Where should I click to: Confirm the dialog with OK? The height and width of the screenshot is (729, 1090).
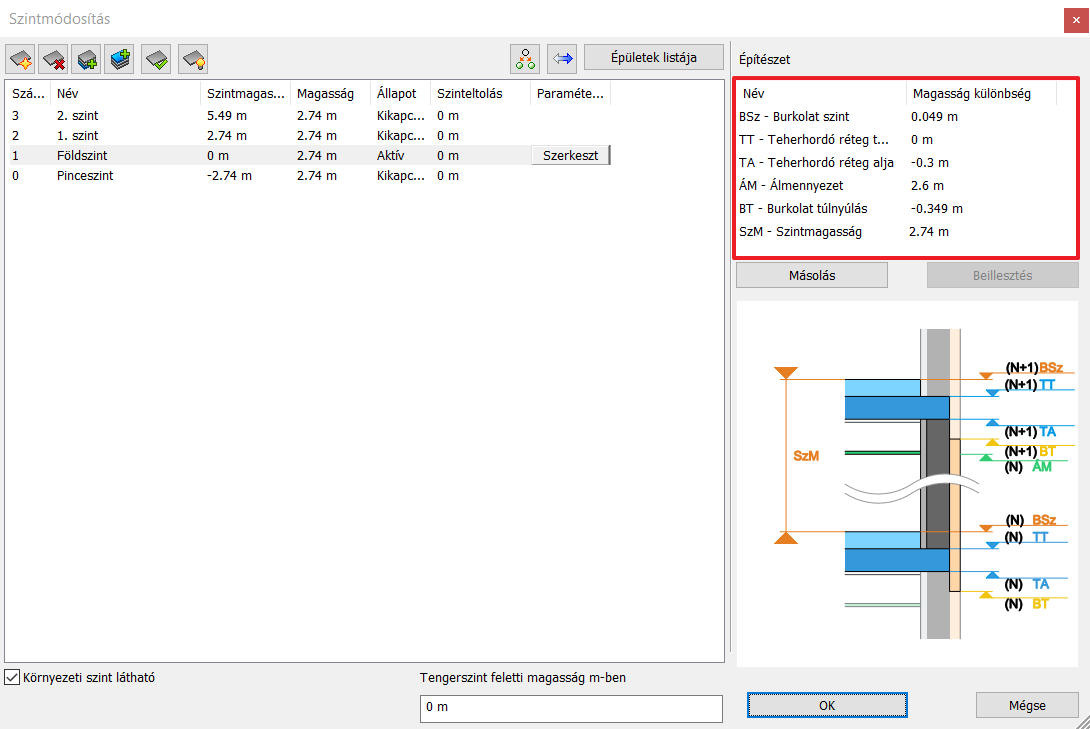(827, 705)
